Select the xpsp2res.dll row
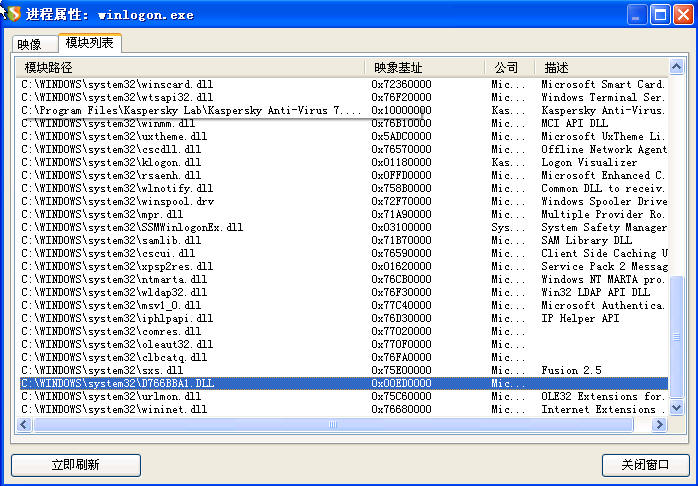 coord(344,266)
